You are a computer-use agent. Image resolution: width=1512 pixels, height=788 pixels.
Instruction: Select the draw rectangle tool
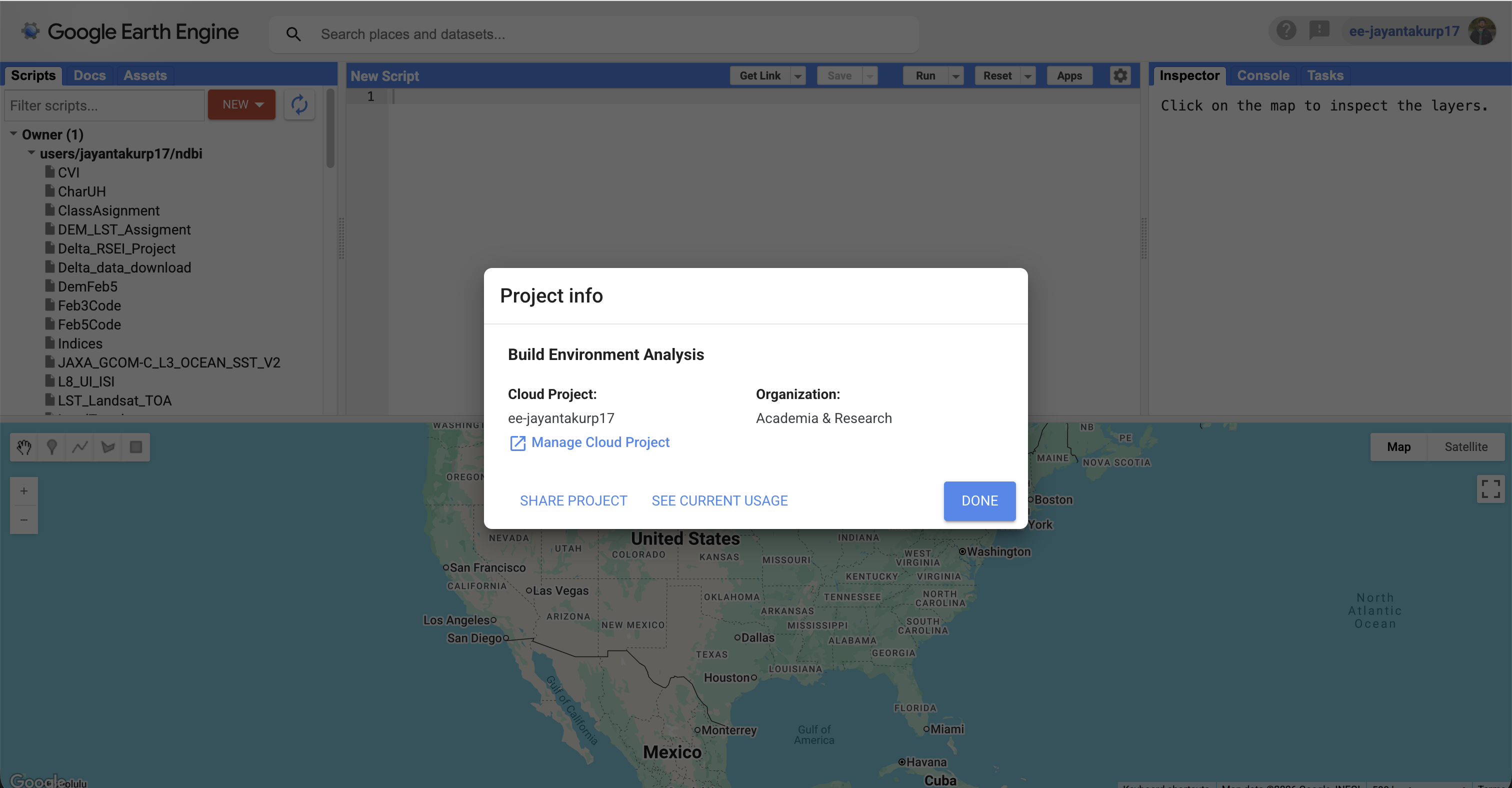(x=135, y=447)
